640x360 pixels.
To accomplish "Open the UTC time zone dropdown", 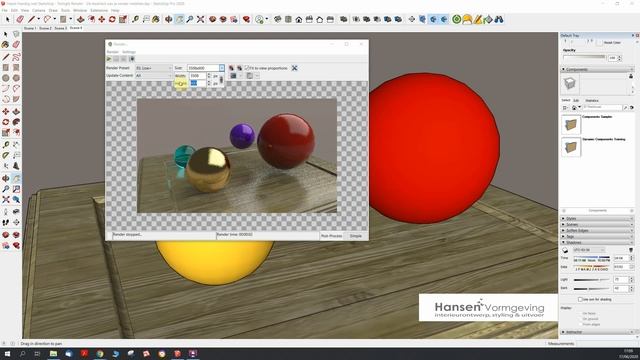I will coord(589,250).
